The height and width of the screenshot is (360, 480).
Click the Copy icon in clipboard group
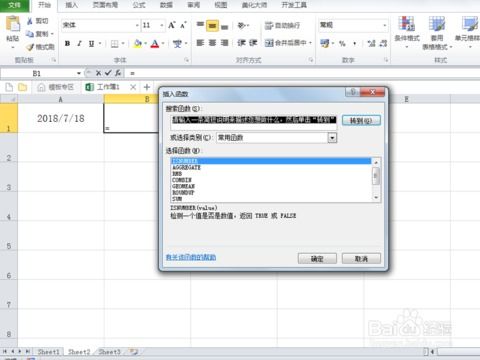pyautogui.click(x=30, y=34)
